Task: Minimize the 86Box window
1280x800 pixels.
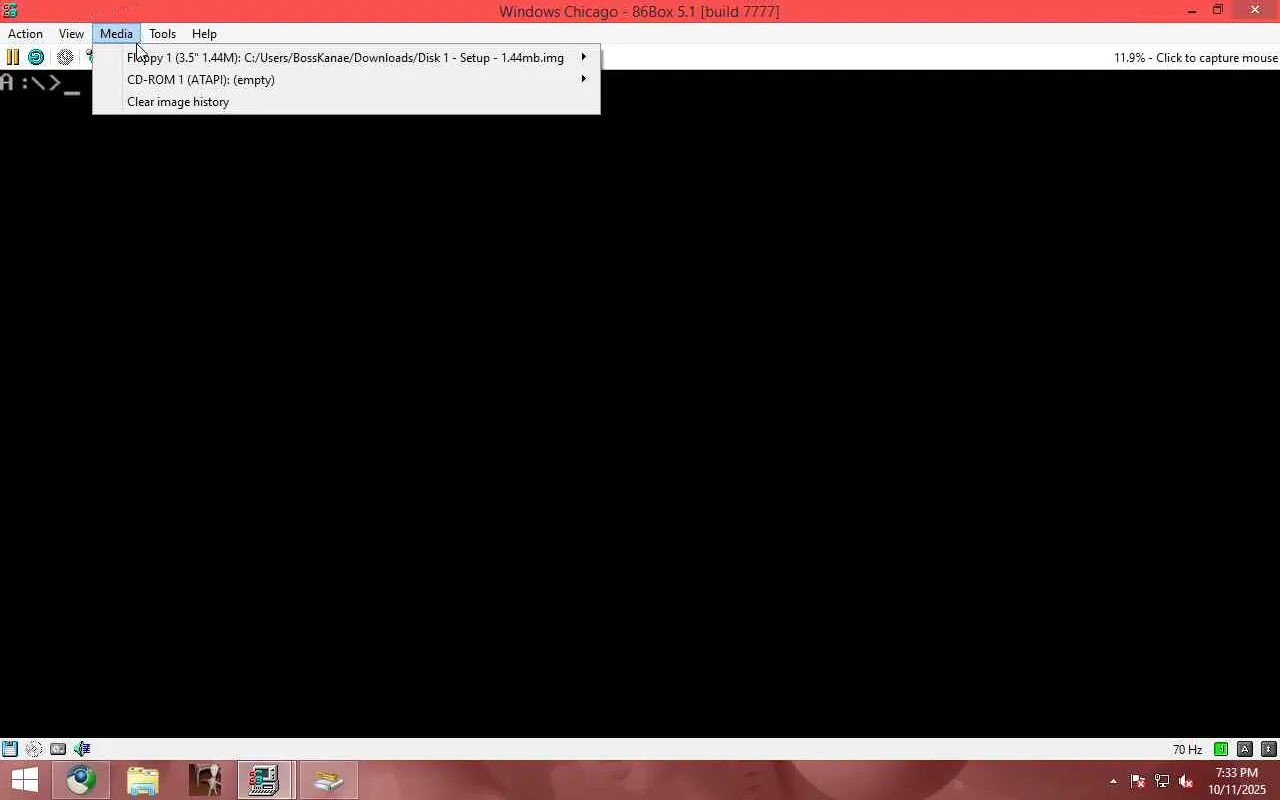Action: [1192, 11]
